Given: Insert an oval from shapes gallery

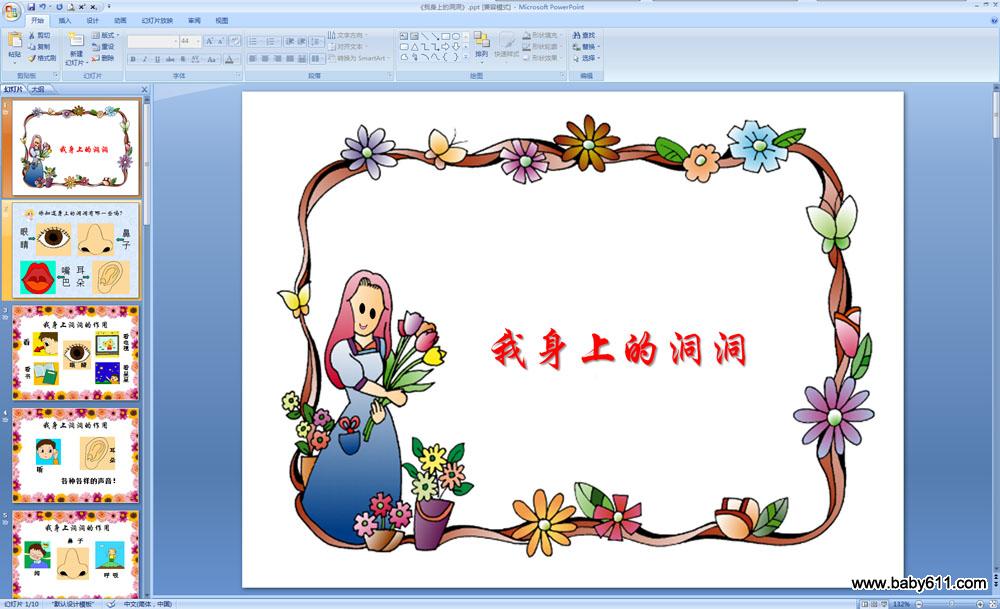Looking at the screenshot, I should 456,36.
